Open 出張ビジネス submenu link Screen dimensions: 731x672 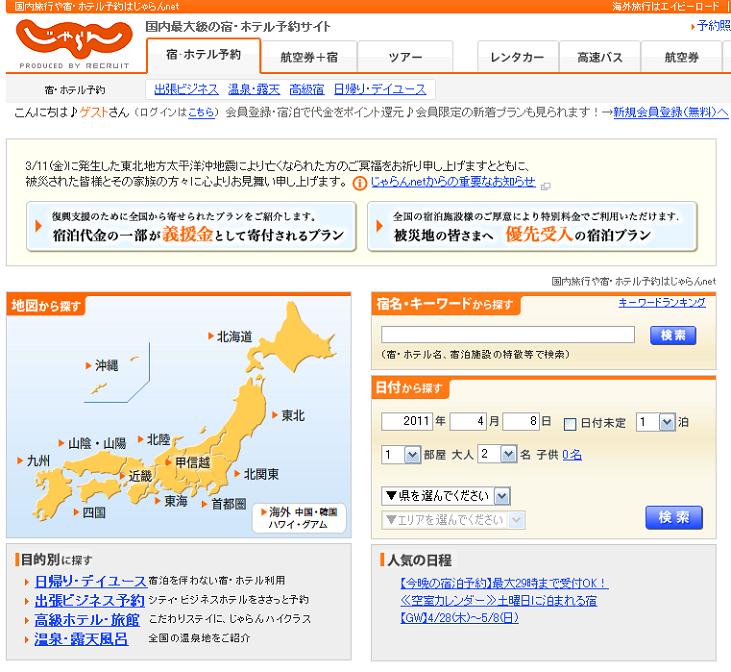click(186, 89)
